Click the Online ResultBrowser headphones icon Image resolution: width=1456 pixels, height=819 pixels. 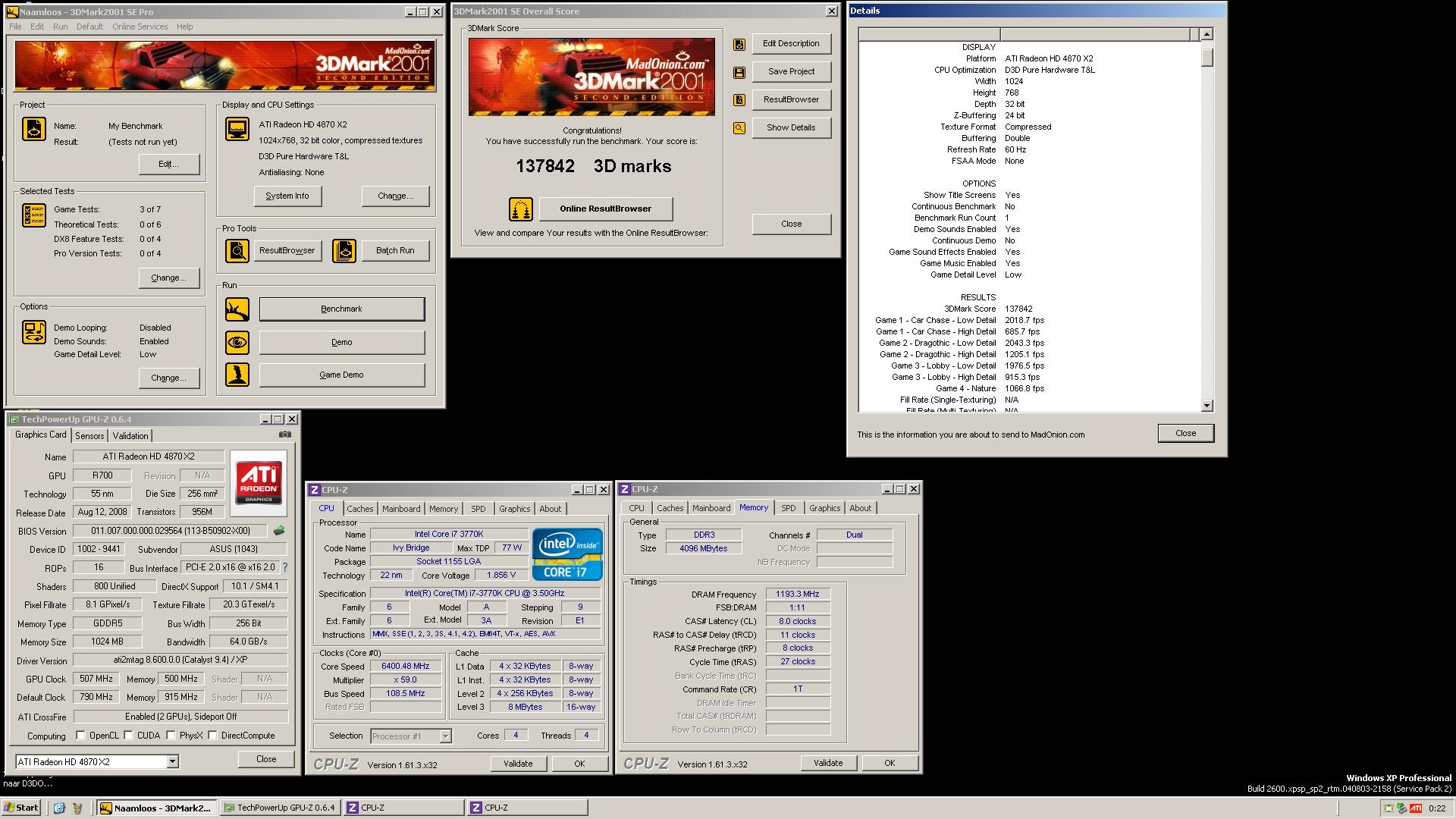tap(520, 209)
